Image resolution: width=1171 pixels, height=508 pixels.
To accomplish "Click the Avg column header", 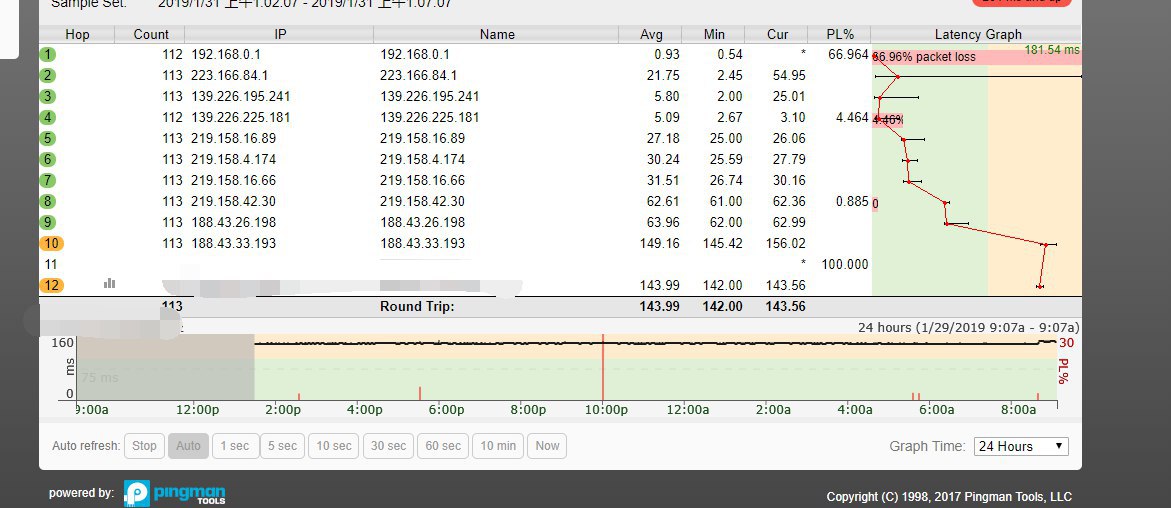I will [x=651, y=34].
